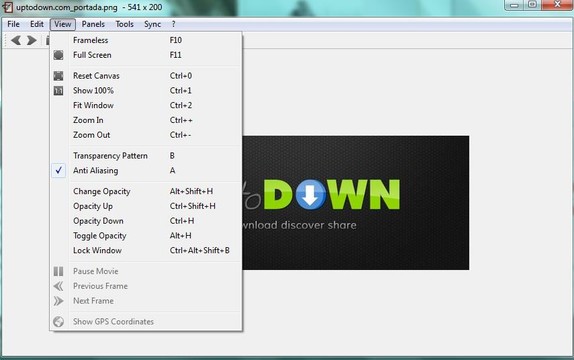Select Zoom Out entry
This screenshot has width=574, height=360.
[x=146, y=135]
